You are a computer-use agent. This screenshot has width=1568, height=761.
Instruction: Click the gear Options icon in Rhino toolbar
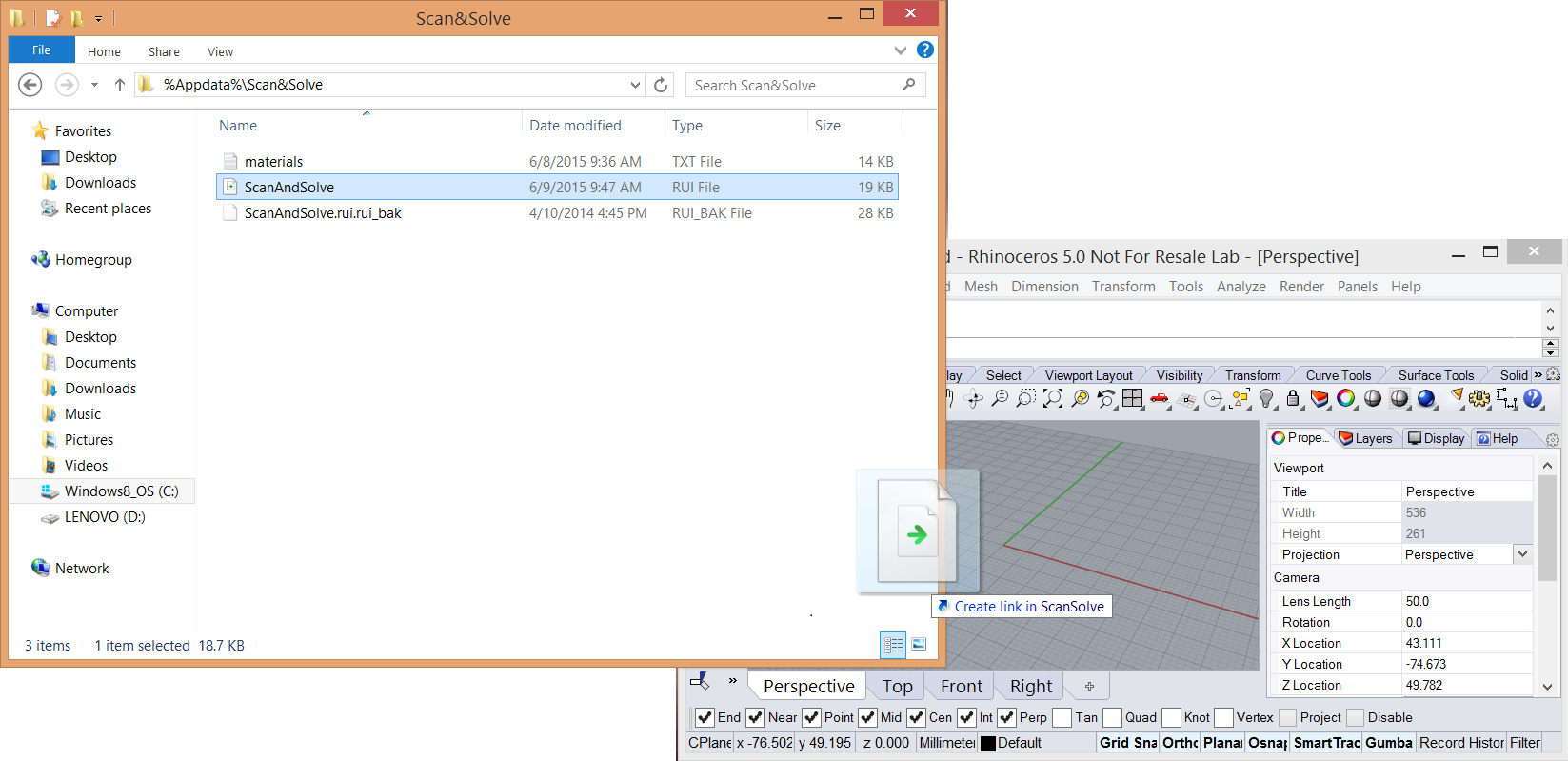click(x=1479, y=399)
